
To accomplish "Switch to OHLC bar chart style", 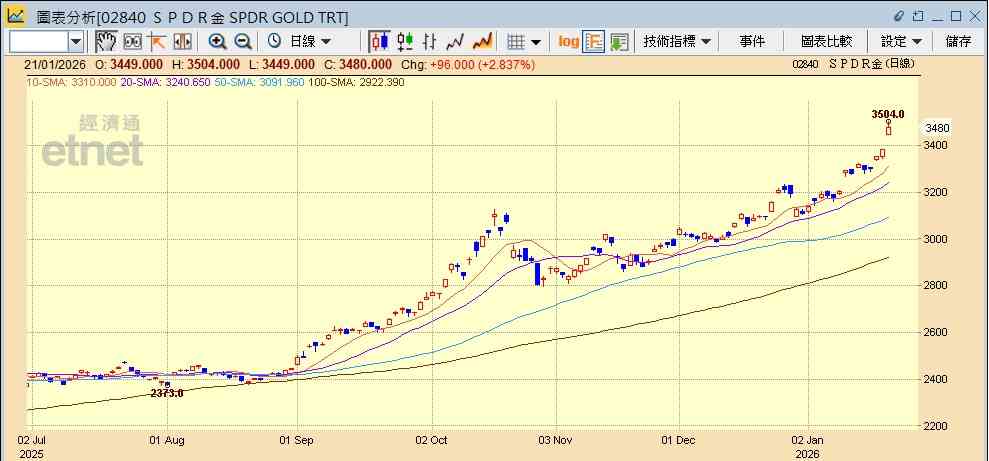I will [x=430, y=42].
